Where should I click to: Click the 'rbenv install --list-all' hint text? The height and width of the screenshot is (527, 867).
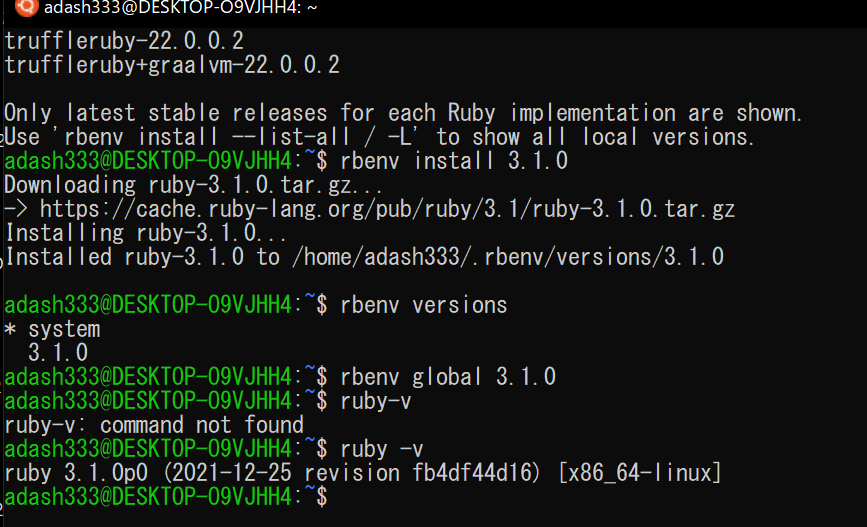[x=207, y=137]
